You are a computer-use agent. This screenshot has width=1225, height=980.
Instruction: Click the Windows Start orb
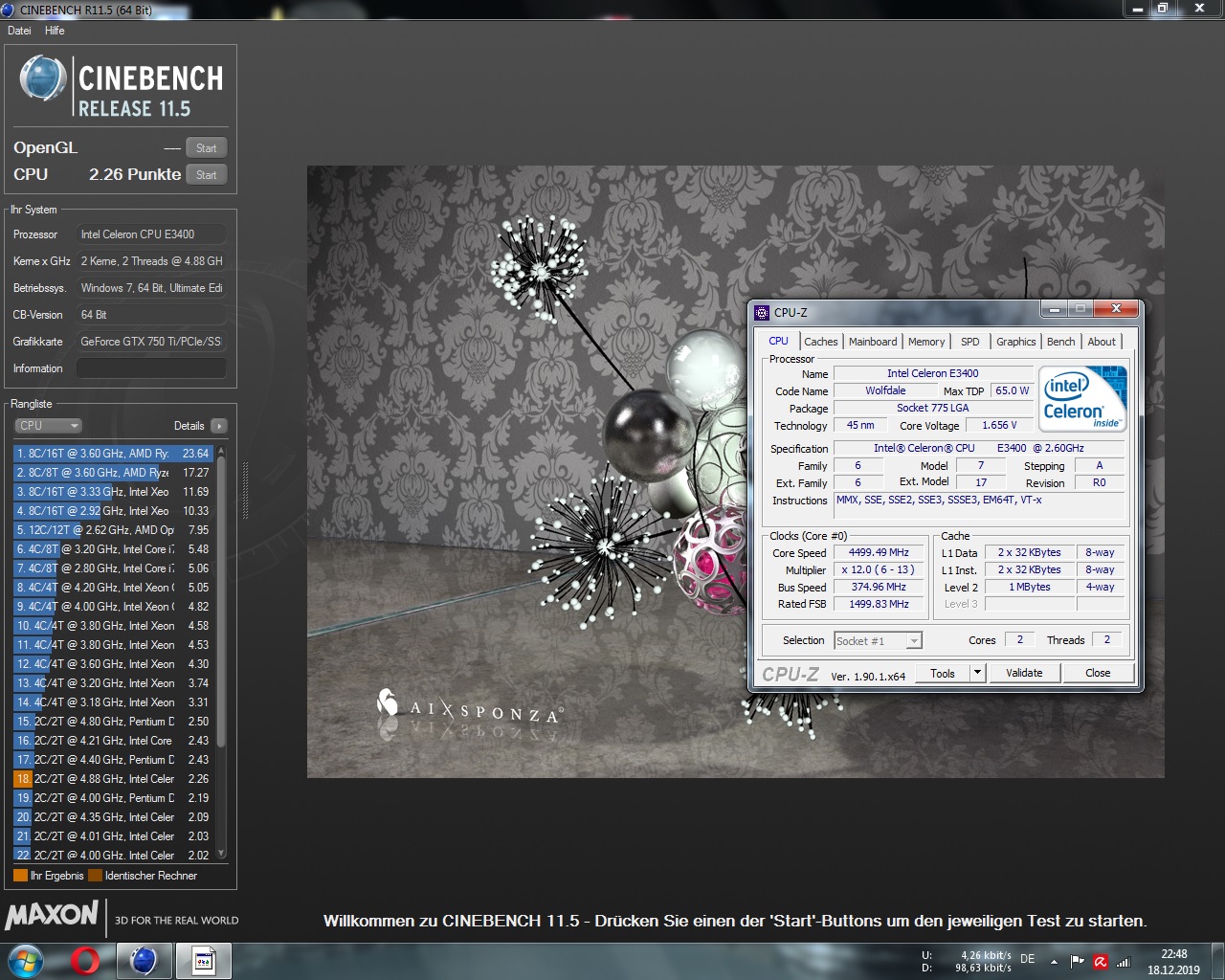coord(25,960)
